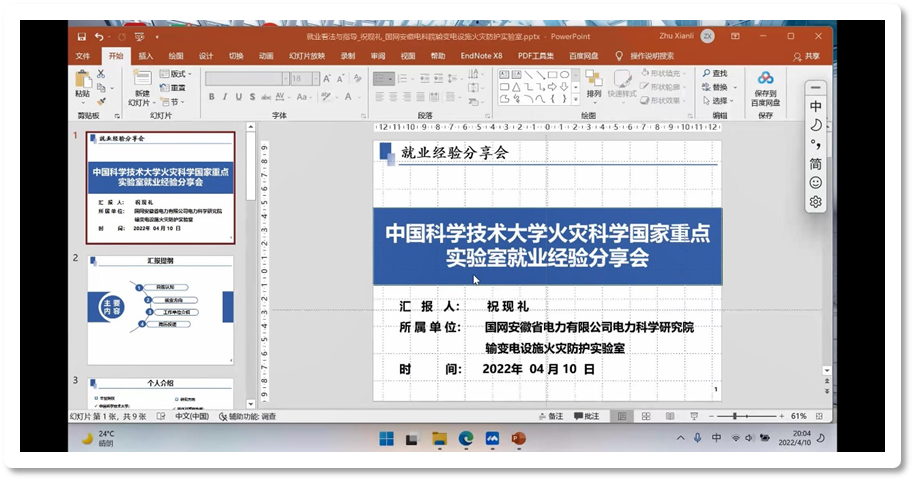This screenshot has height=481, width=914.
Task: Toggle Italic text formatting
Action: 225,97
